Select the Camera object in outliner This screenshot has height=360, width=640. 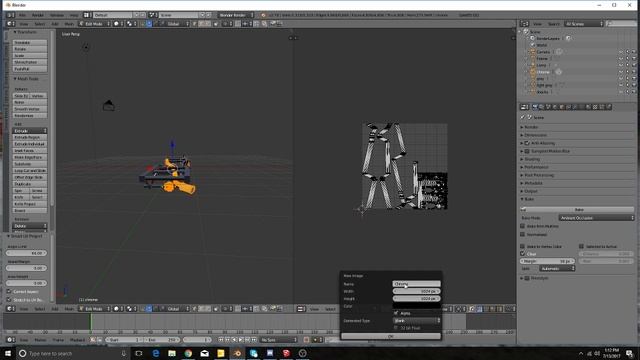tap(543, 52)
